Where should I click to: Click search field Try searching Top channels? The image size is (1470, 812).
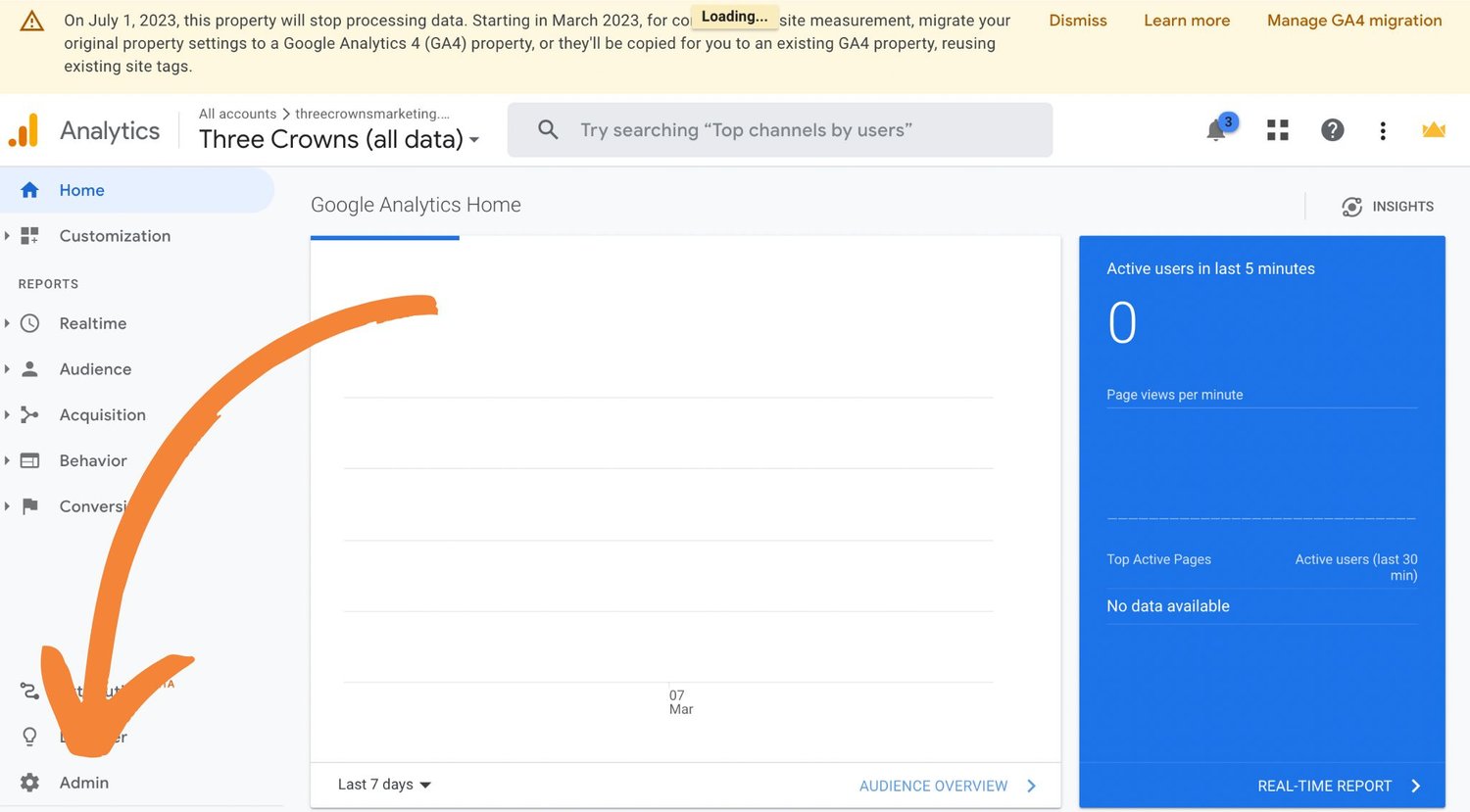click(779, 130)
